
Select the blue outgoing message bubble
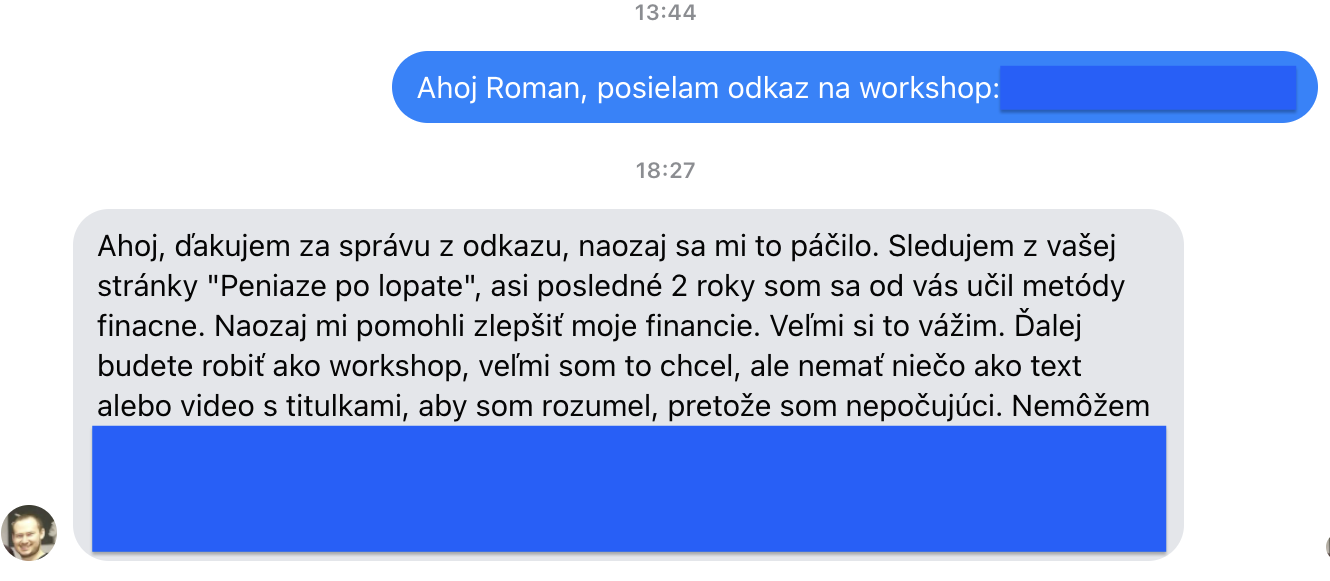(854, 87)
